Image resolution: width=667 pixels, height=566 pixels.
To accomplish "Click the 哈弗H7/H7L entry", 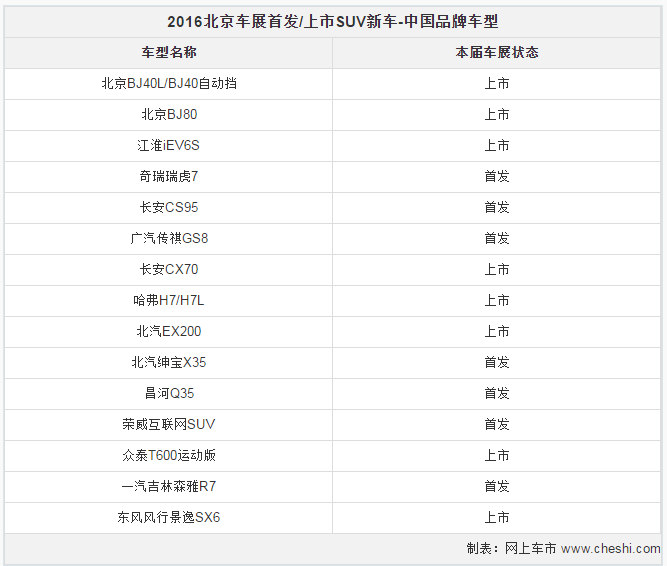I will [x=169, y=300].
